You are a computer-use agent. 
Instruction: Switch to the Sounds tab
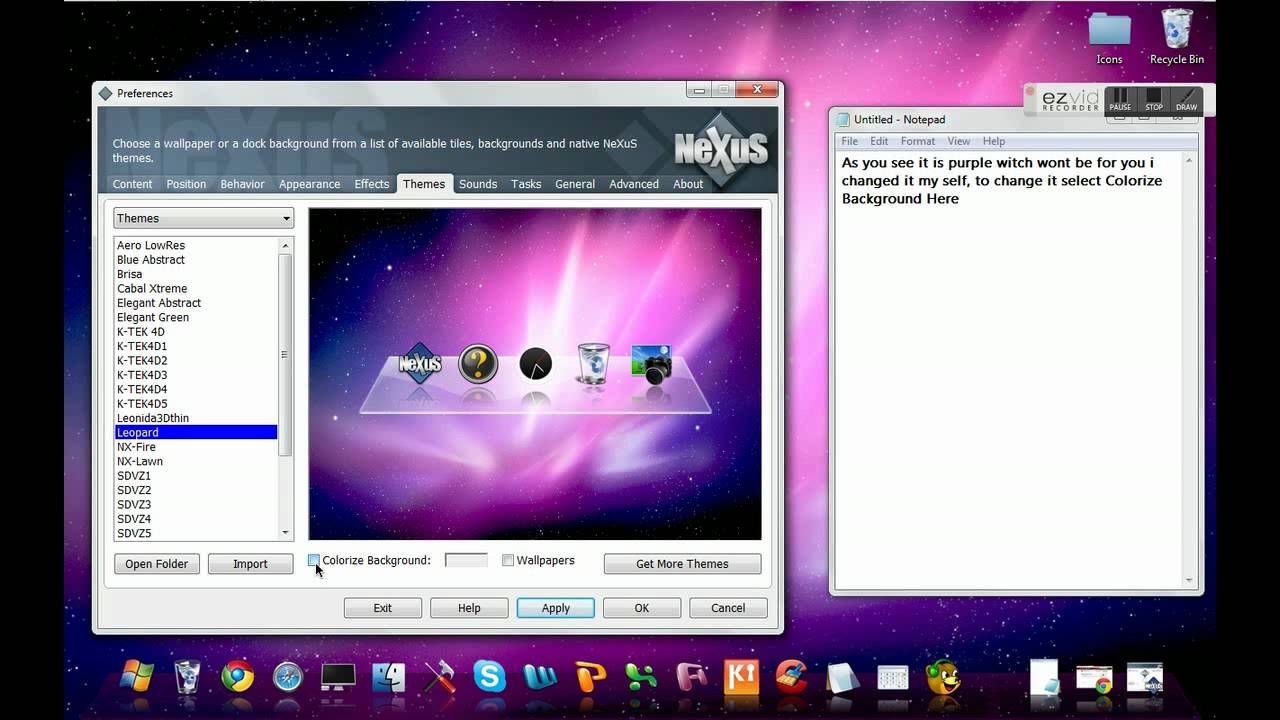click(478, 184)
